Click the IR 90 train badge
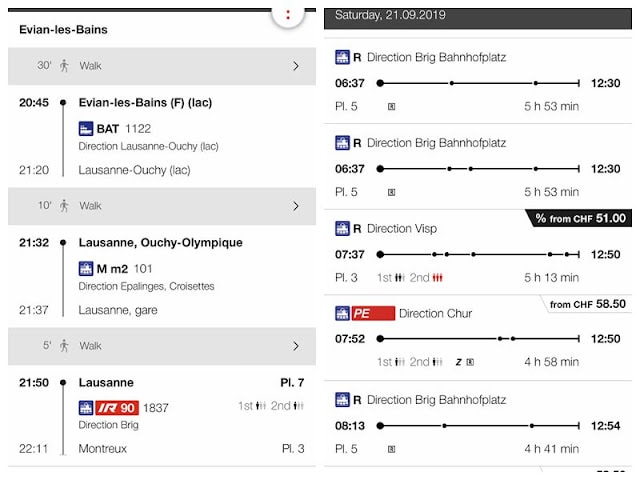 click(x=117, y=407)
